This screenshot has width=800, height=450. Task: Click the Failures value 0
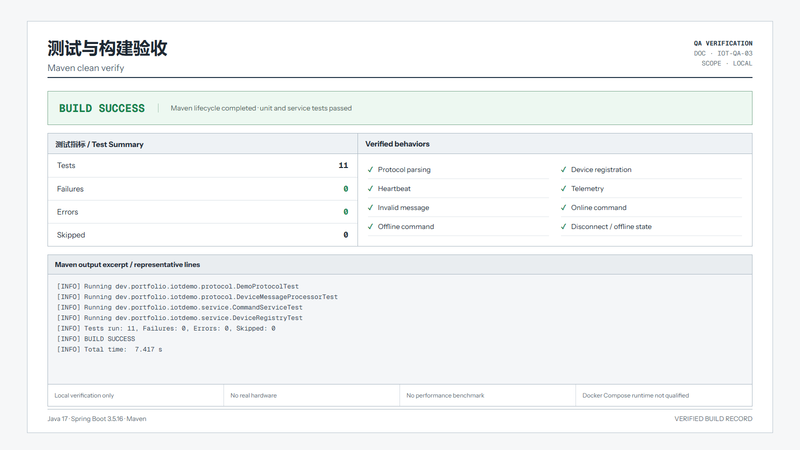pos(346,189)
